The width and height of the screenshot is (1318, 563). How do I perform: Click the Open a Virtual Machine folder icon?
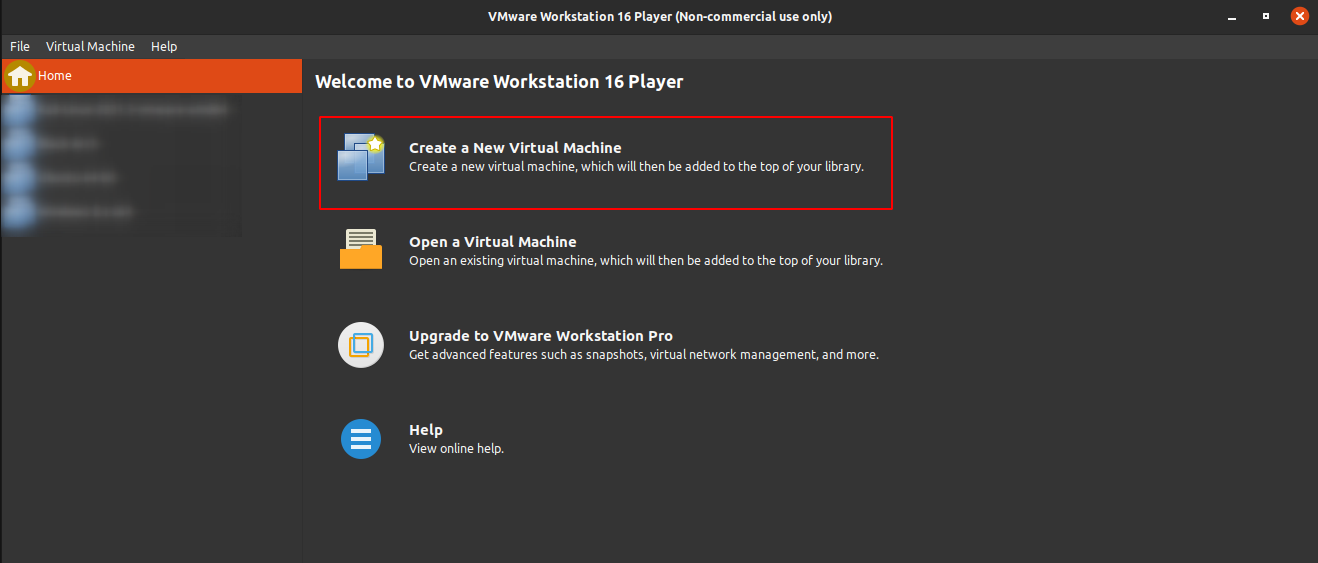pos(361,249)
